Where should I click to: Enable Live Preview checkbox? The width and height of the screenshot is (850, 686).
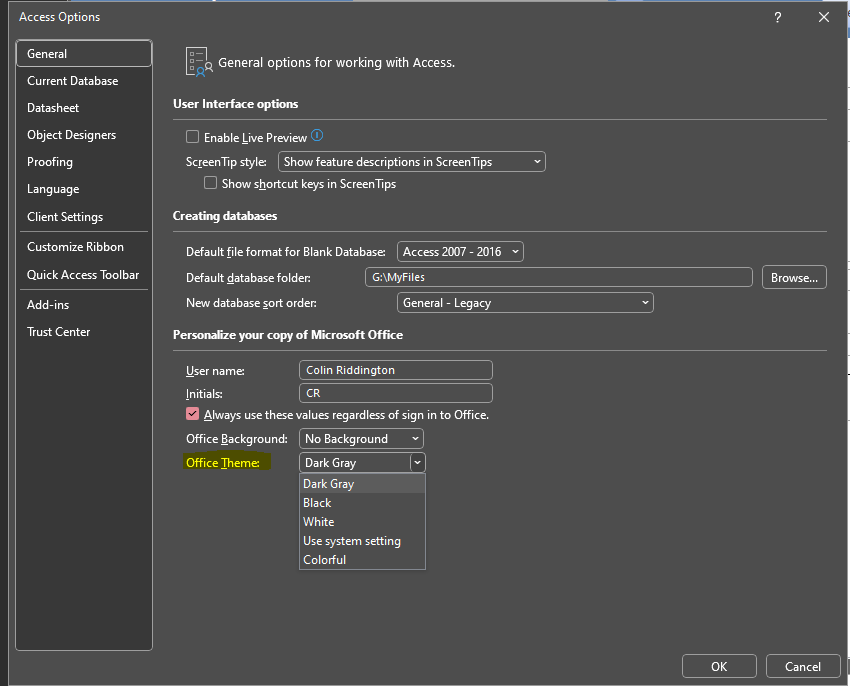(x=192, y=137)
